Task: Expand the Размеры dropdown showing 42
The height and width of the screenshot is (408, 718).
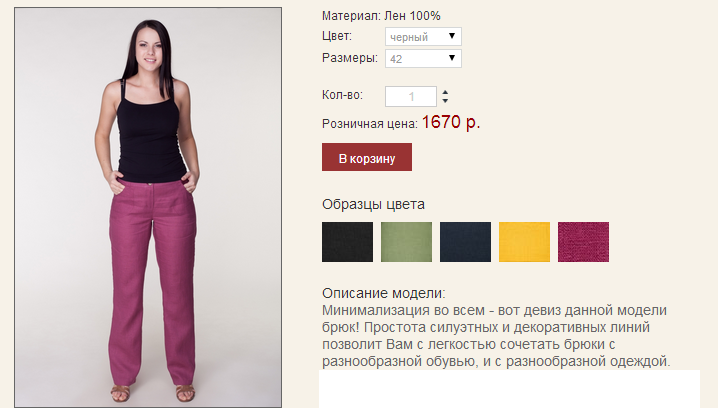Action: pyautogui.click(x=423, y=59)
